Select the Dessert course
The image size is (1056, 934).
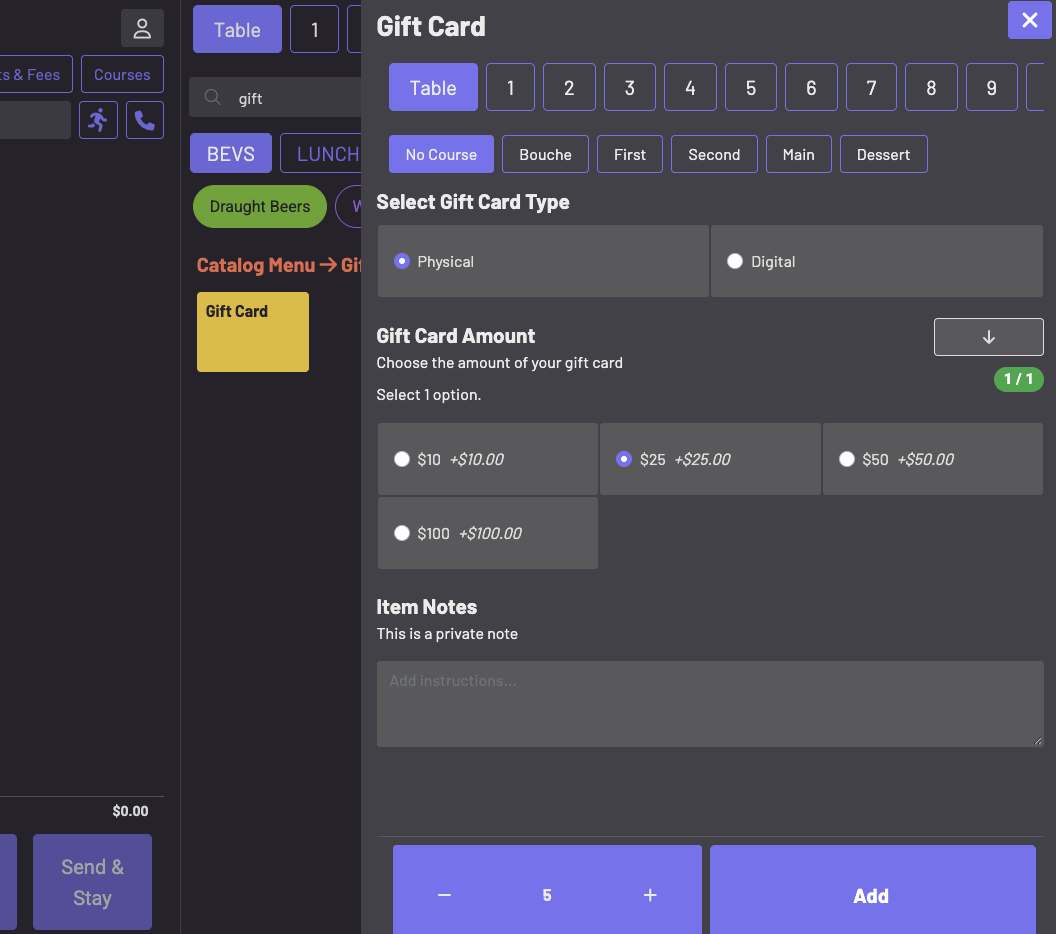tap(884, 154)
